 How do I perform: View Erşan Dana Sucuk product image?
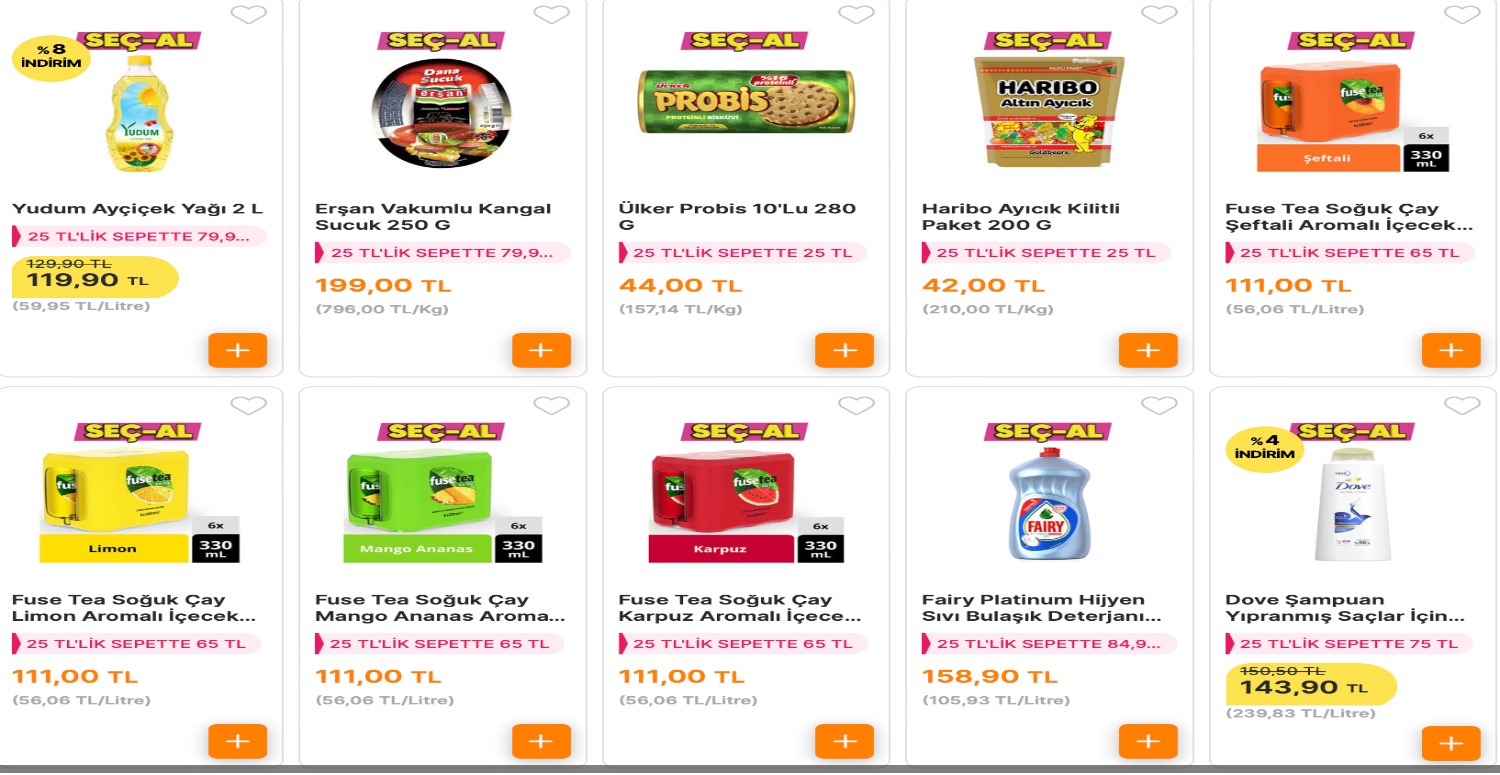[x=441, y=112]
